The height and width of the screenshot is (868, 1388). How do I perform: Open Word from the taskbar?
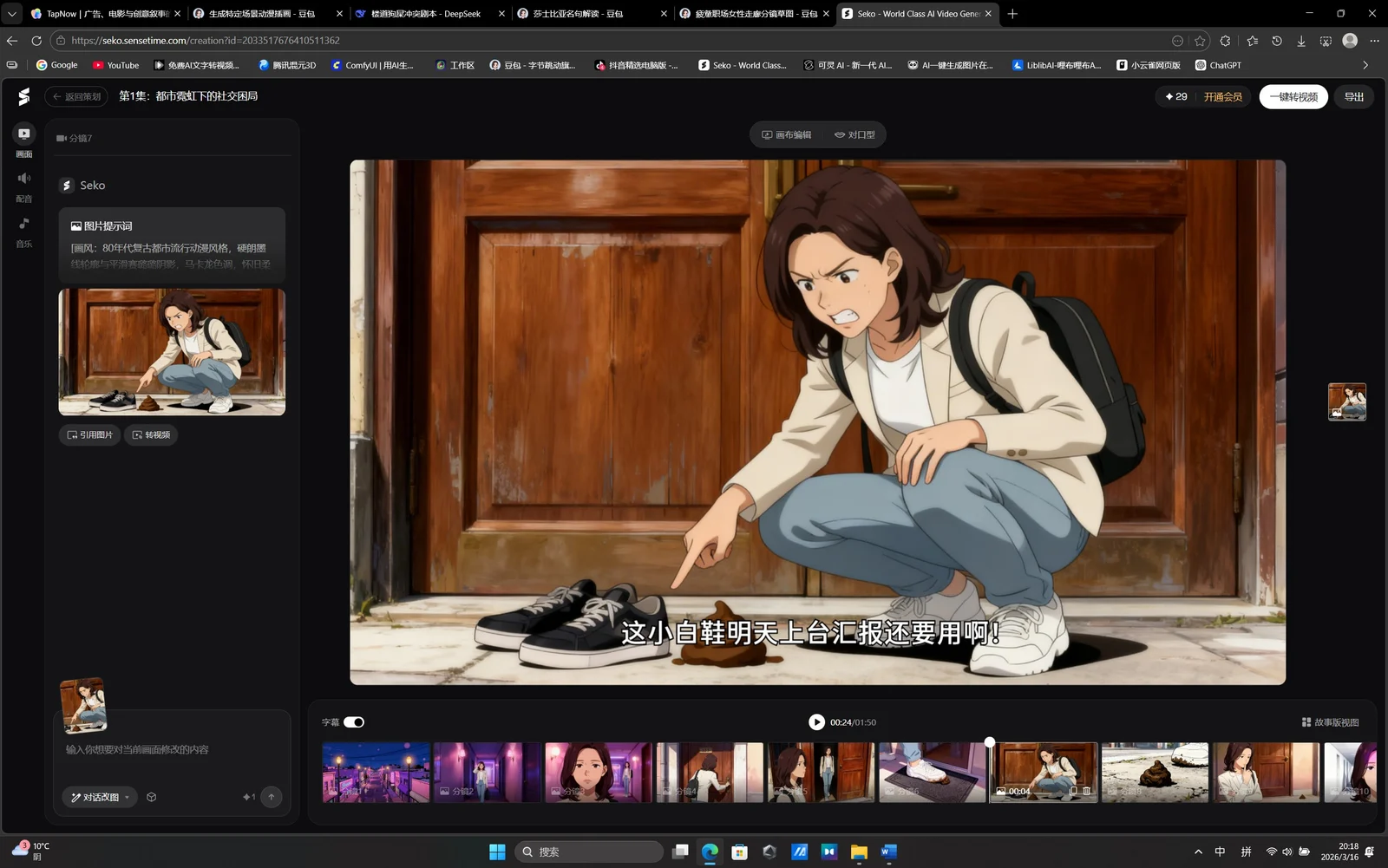pos(888,852)
